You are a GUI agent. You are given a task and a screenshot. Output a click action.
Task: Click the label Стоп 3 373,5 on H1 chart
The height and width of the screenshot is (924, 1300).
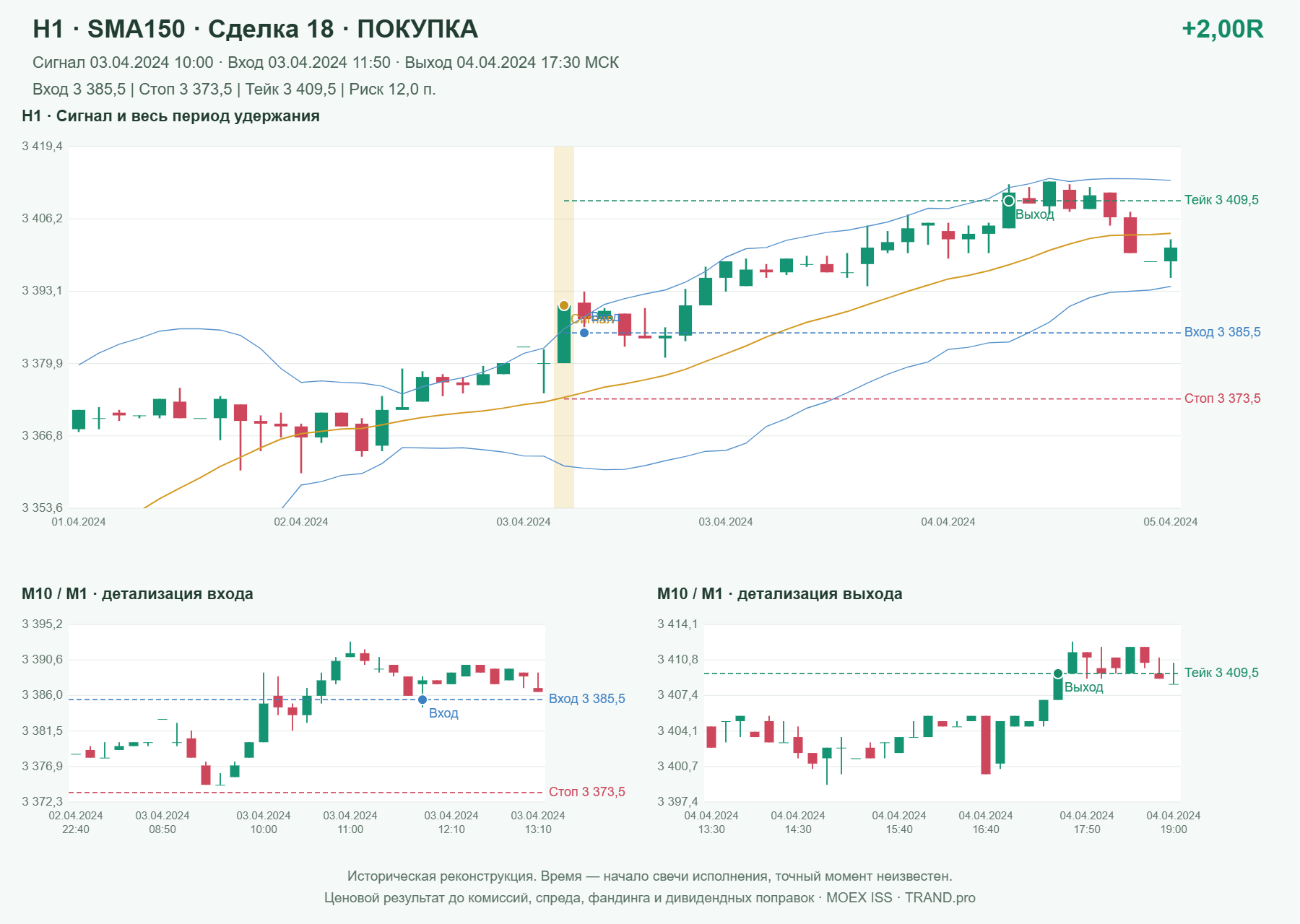[x=1222, y=398]
